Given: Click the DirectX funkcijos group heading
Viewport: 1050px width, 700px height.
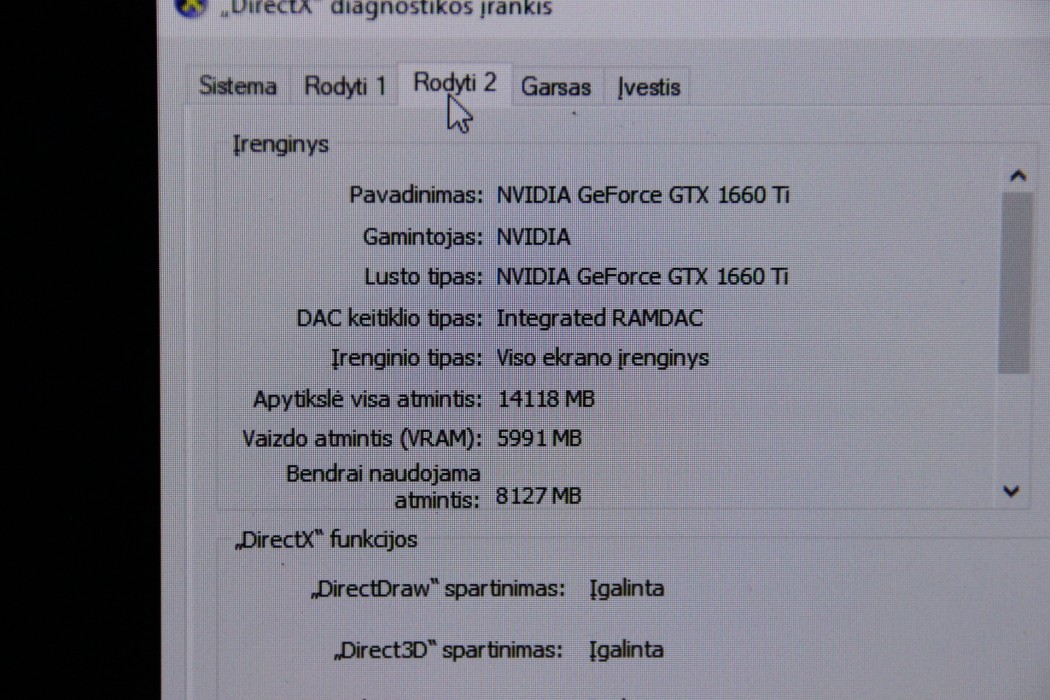Looking at the screenshot, I should coord(326,540).
